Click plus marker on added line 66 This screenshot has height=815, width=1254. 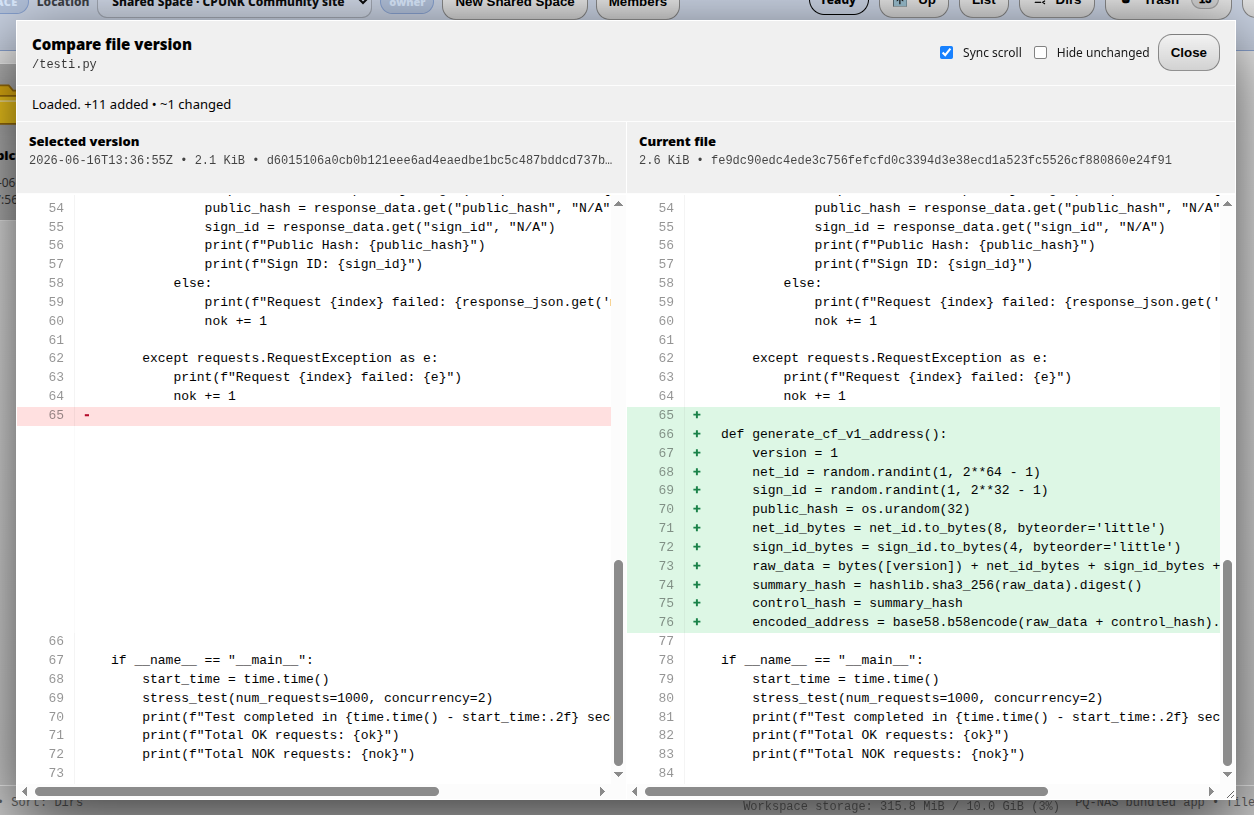click(x=696, y=434)
